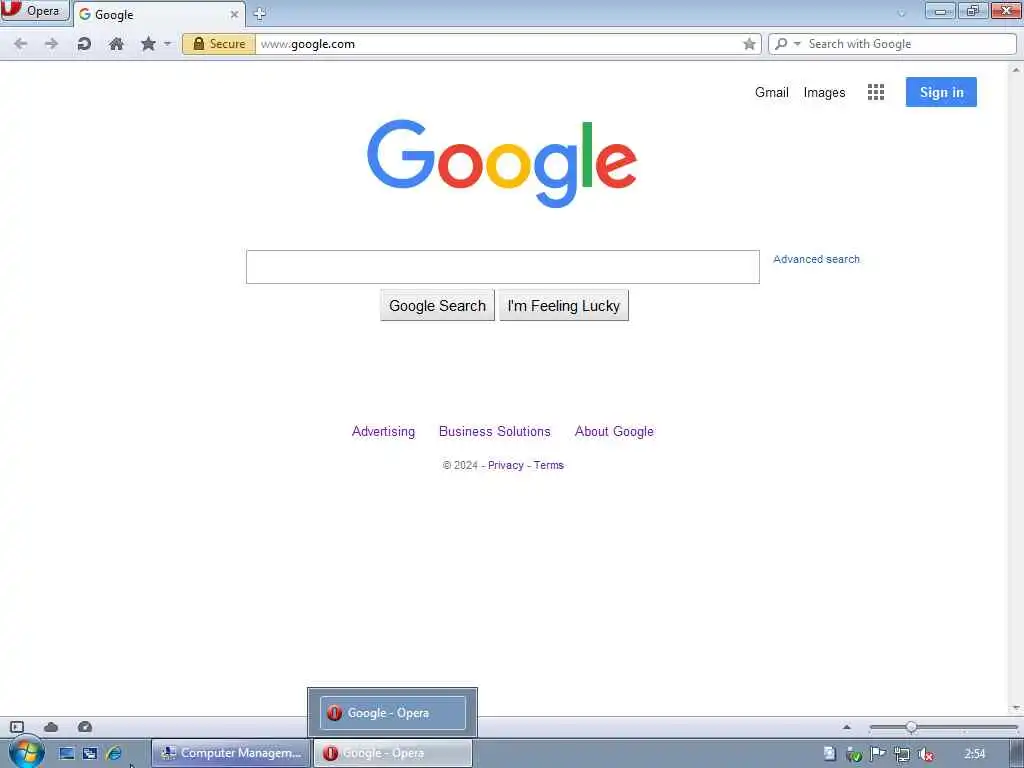The image size is (1024, 768).
Task: Click the search magnifier icon in toolbar
Action: coord(781,44)
